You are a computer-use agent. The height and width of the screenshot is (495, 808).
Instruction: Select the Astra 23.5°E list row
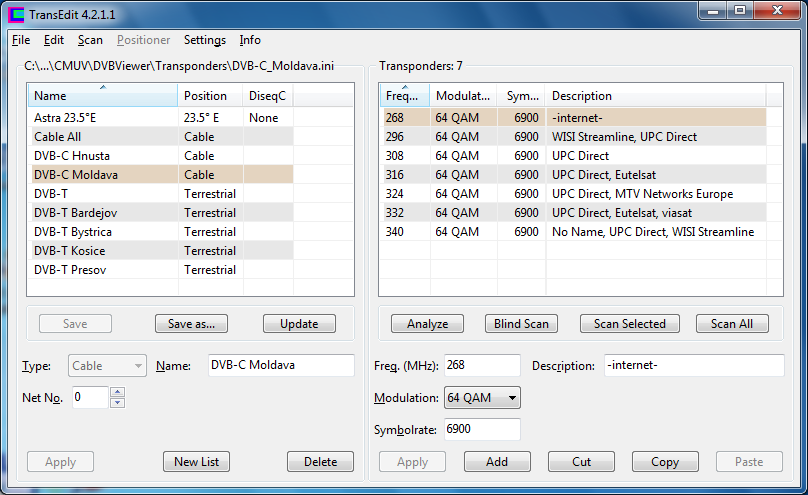(162, 117)
